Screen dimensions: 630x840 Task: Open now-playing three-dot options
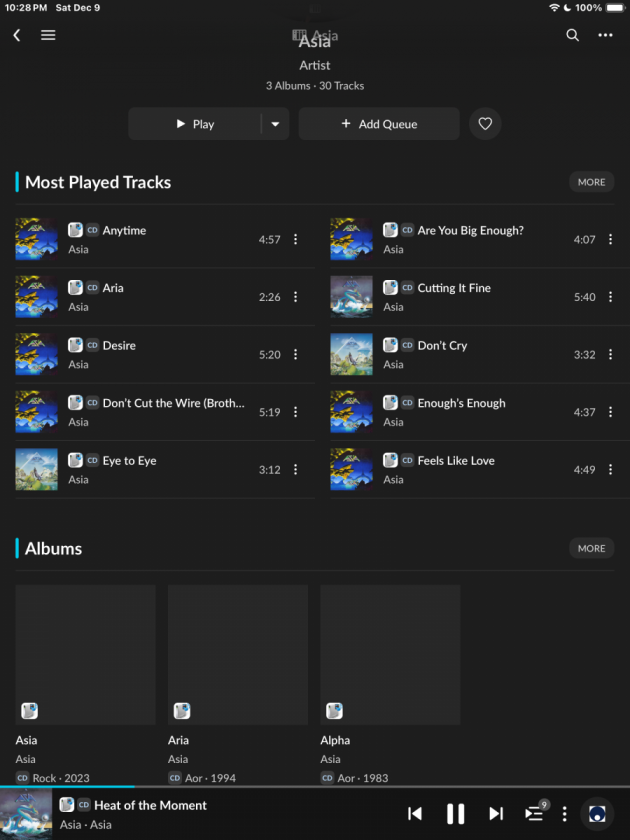(x=564, y=814)
